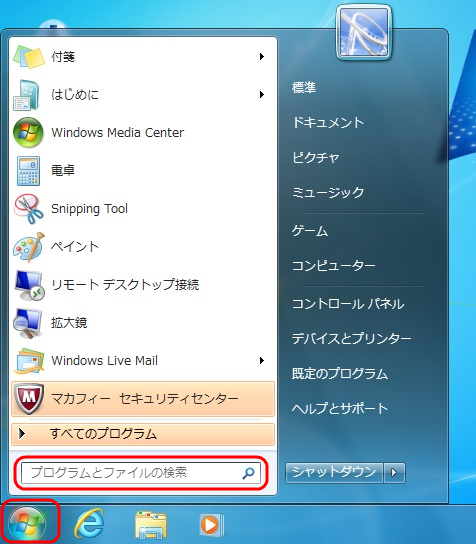Expand the 付箋 jump list arrow
476x544 pixels.
coord(262,57)
